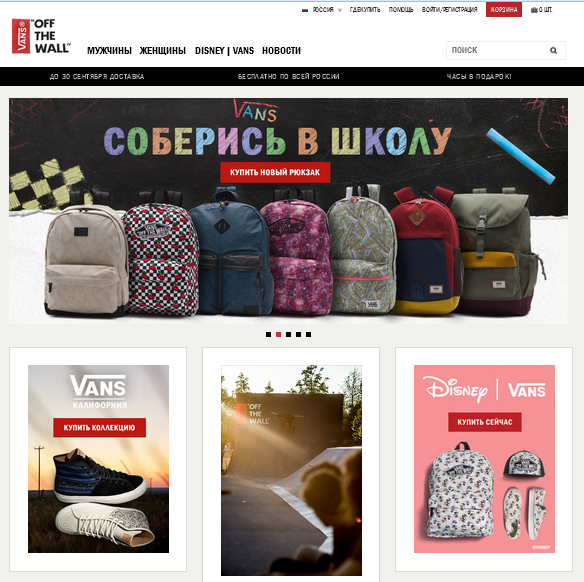This screenshot has width=584, height=582.
Task: Open the Женщины menu
Action: tap(162, 51)
